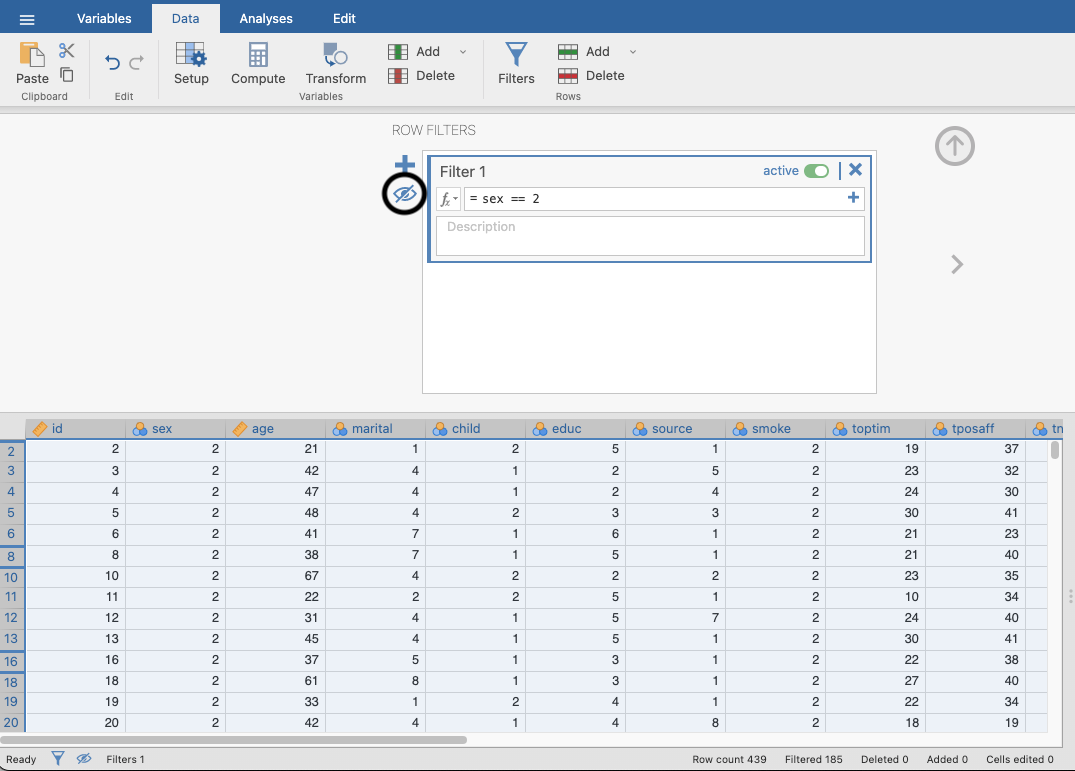
Task: Click the plus icon to add new filter
Action: click(x=404, y=164)
